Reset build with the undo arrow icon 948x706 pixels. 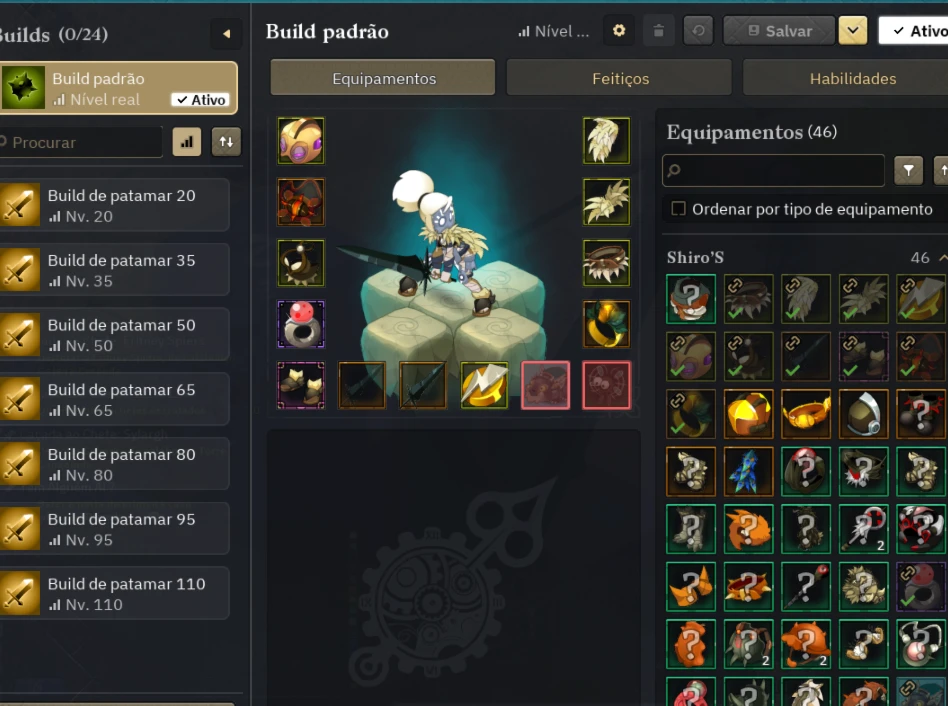(698, 30)
